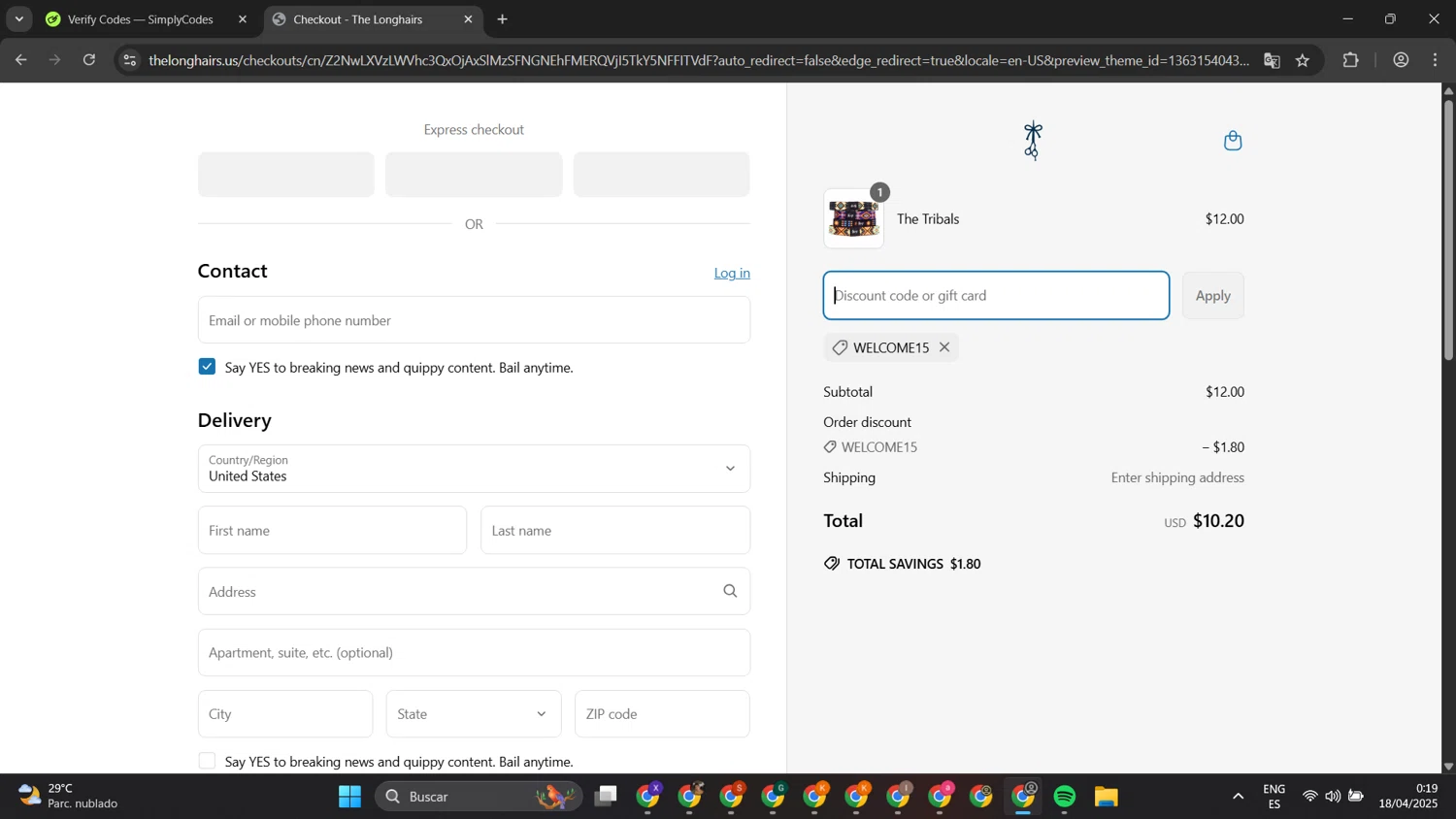The image size is (1456, 819).
Task: Uncheck the Contact newsletter checkbox
Action: point(207,367)
